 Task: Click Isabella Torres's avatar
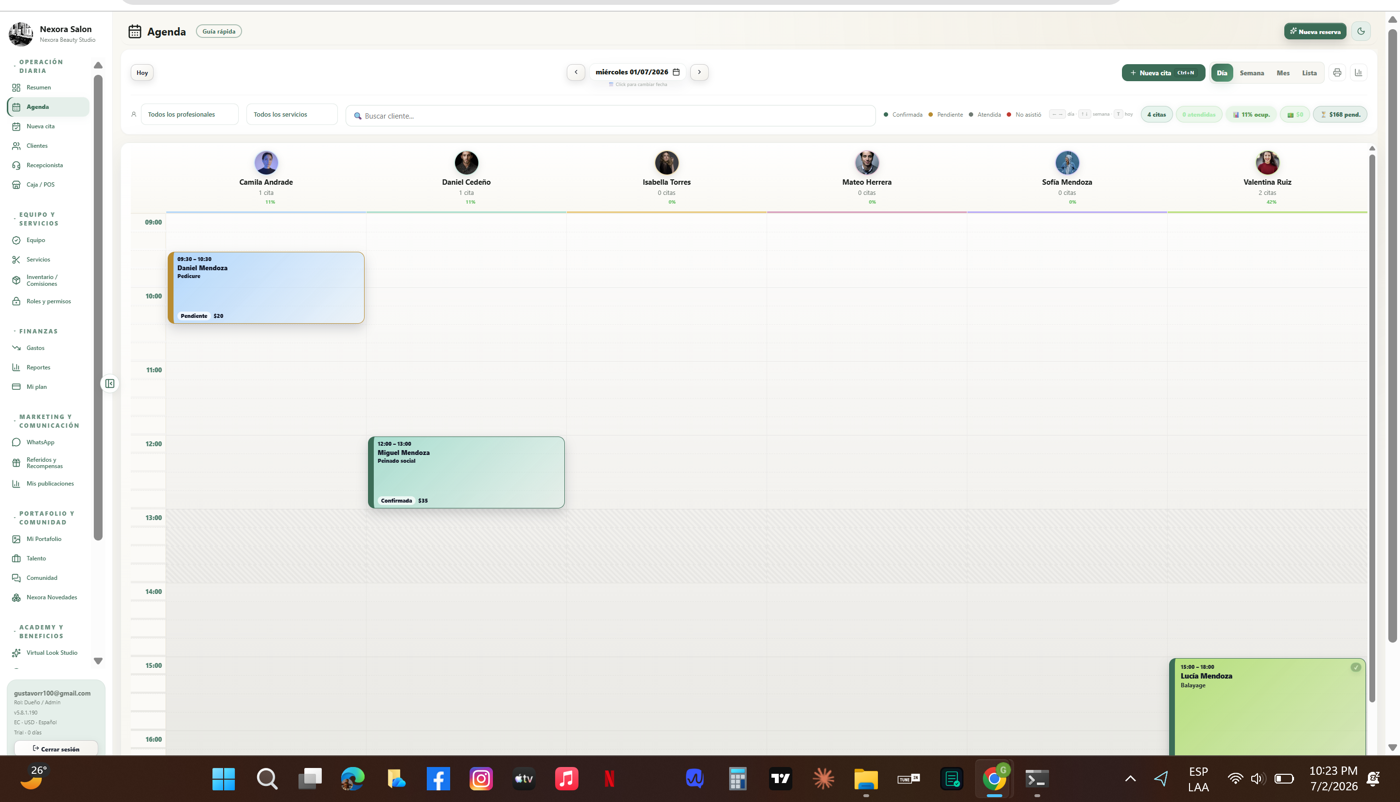click(667, 162)
